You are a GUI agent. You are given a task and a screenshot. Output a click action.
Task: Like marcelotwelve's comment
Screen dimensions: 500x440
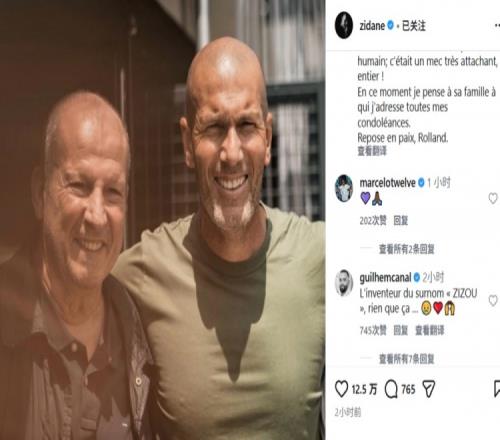click(x=493, y=198)
